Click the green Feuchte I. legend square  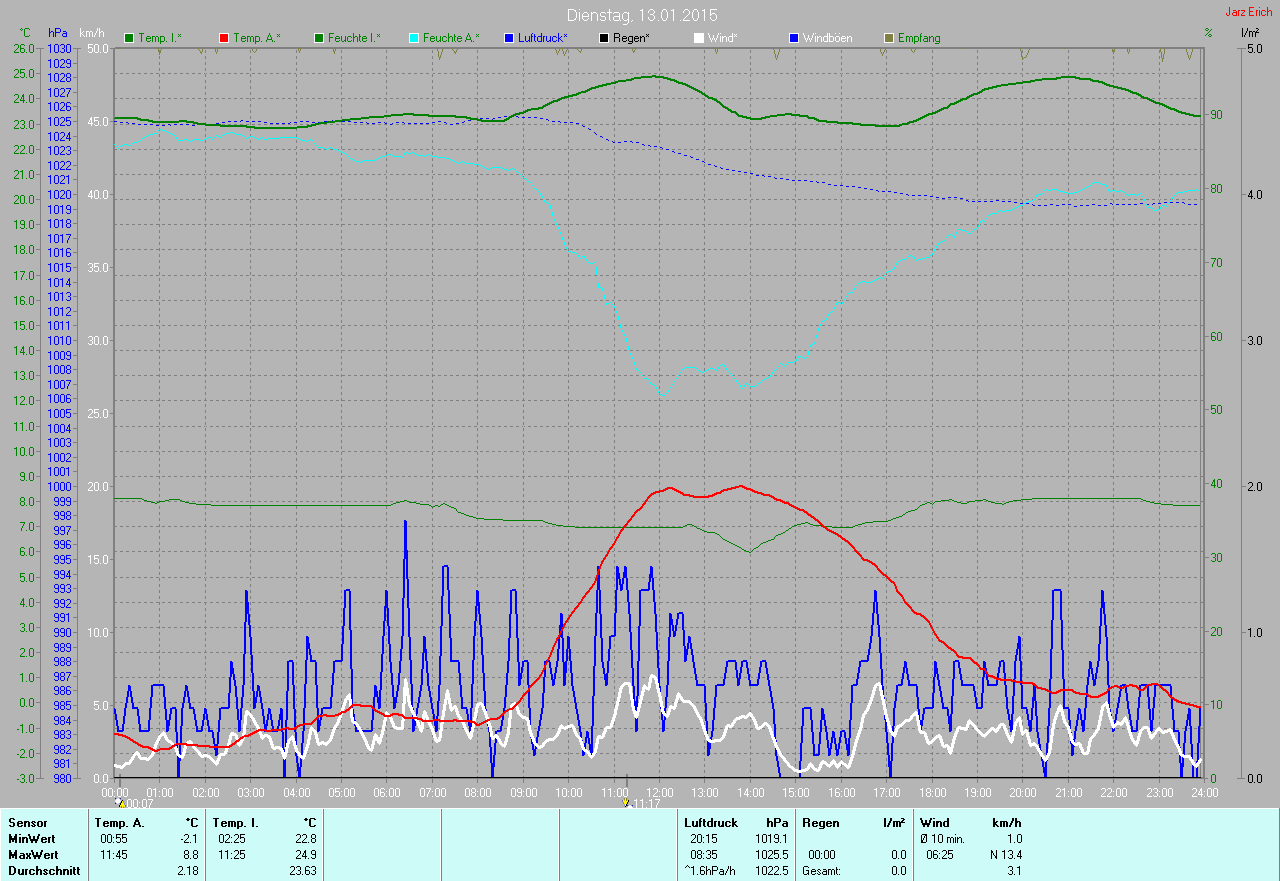320,38
